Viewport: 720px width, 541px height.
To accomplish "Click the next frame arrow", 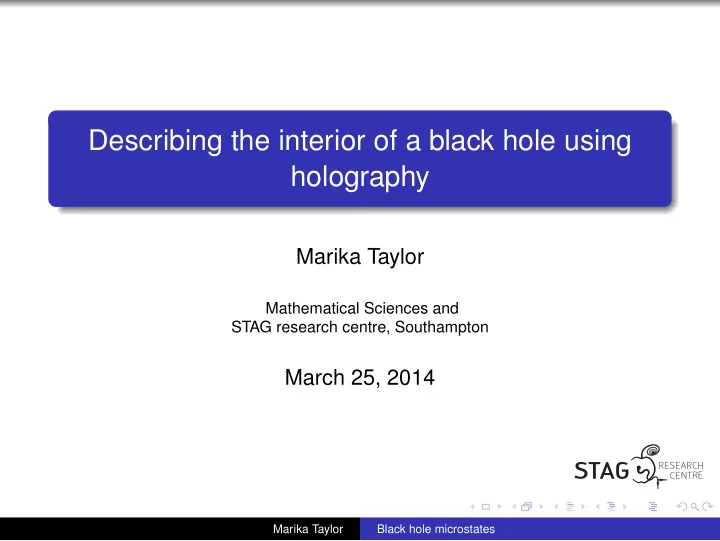I will pos(541,507).
